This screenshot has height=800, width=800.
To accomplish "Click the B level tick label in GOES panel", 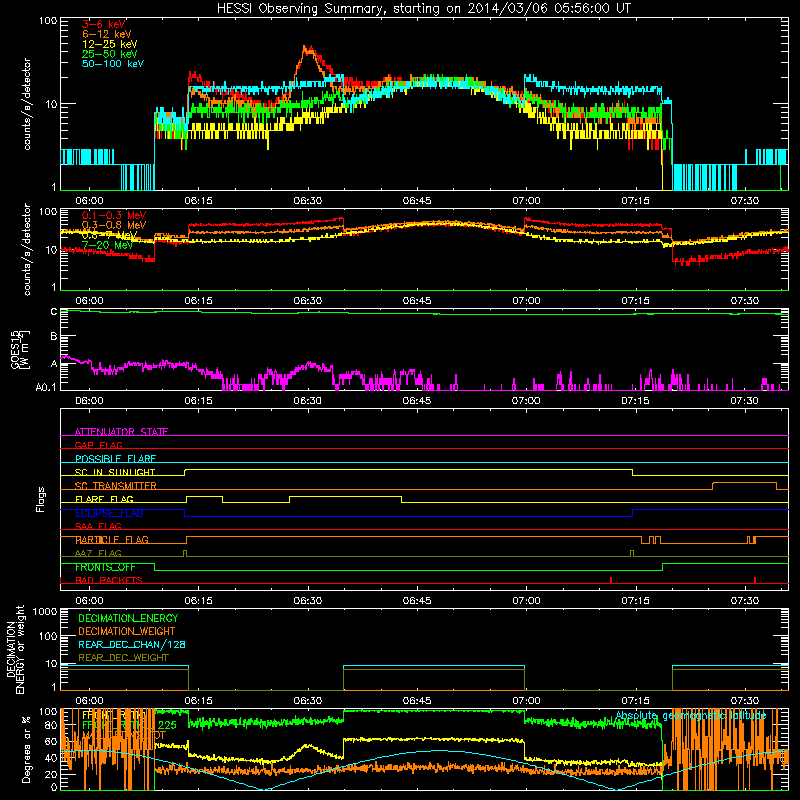I will pos(54,337).
